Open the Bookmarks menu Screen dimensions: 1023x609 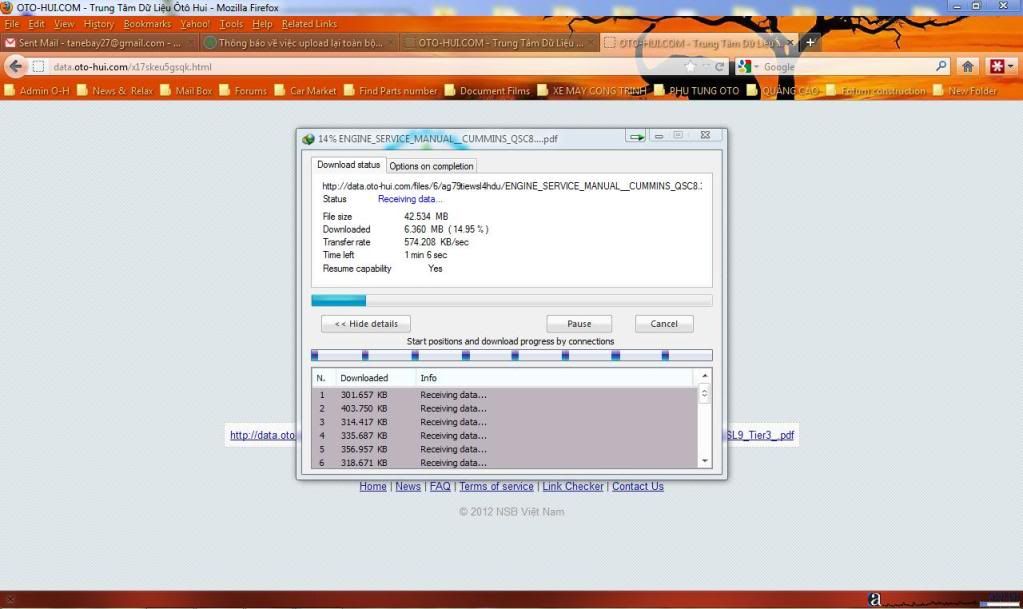tap(148, 23)
